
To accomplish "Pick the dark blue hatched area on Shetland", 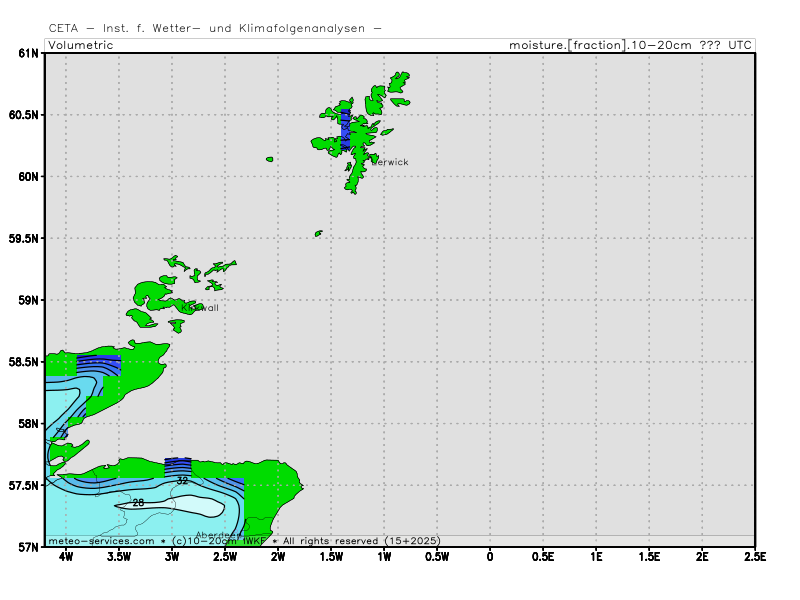I will coord(345,130).
